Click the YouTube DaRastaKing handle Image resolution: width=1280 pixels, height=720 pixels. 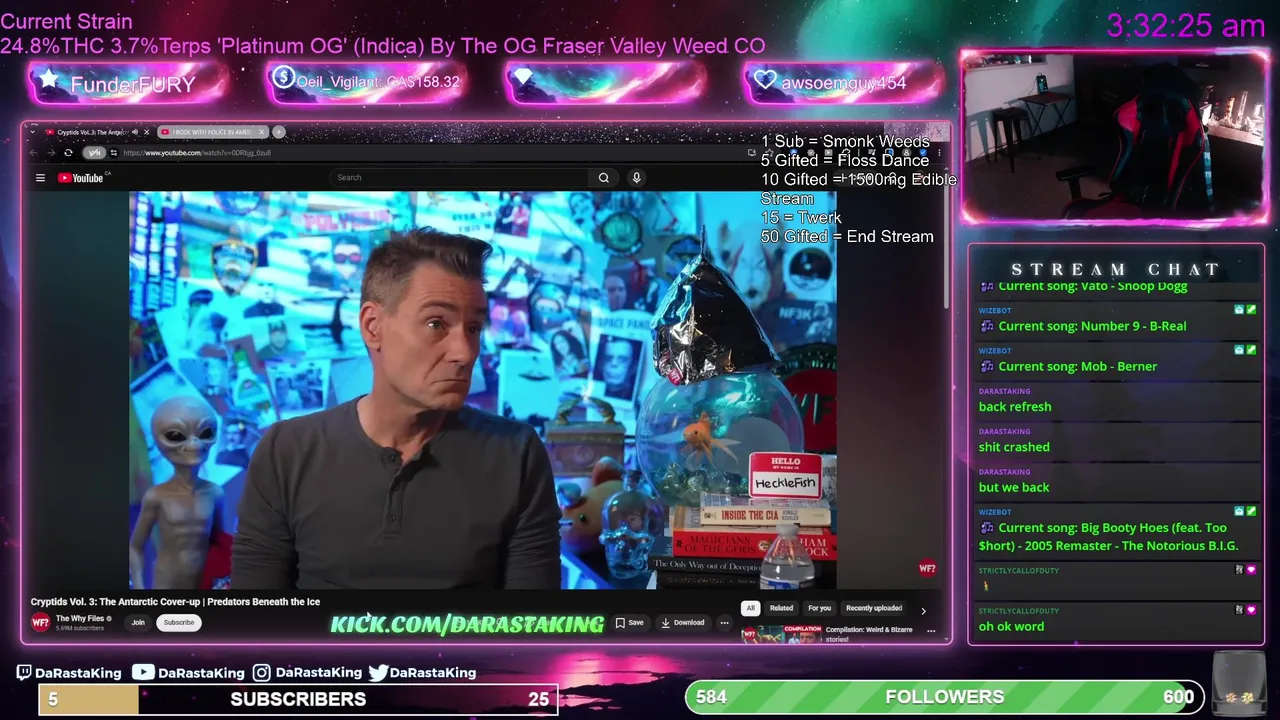pos(187,673)
